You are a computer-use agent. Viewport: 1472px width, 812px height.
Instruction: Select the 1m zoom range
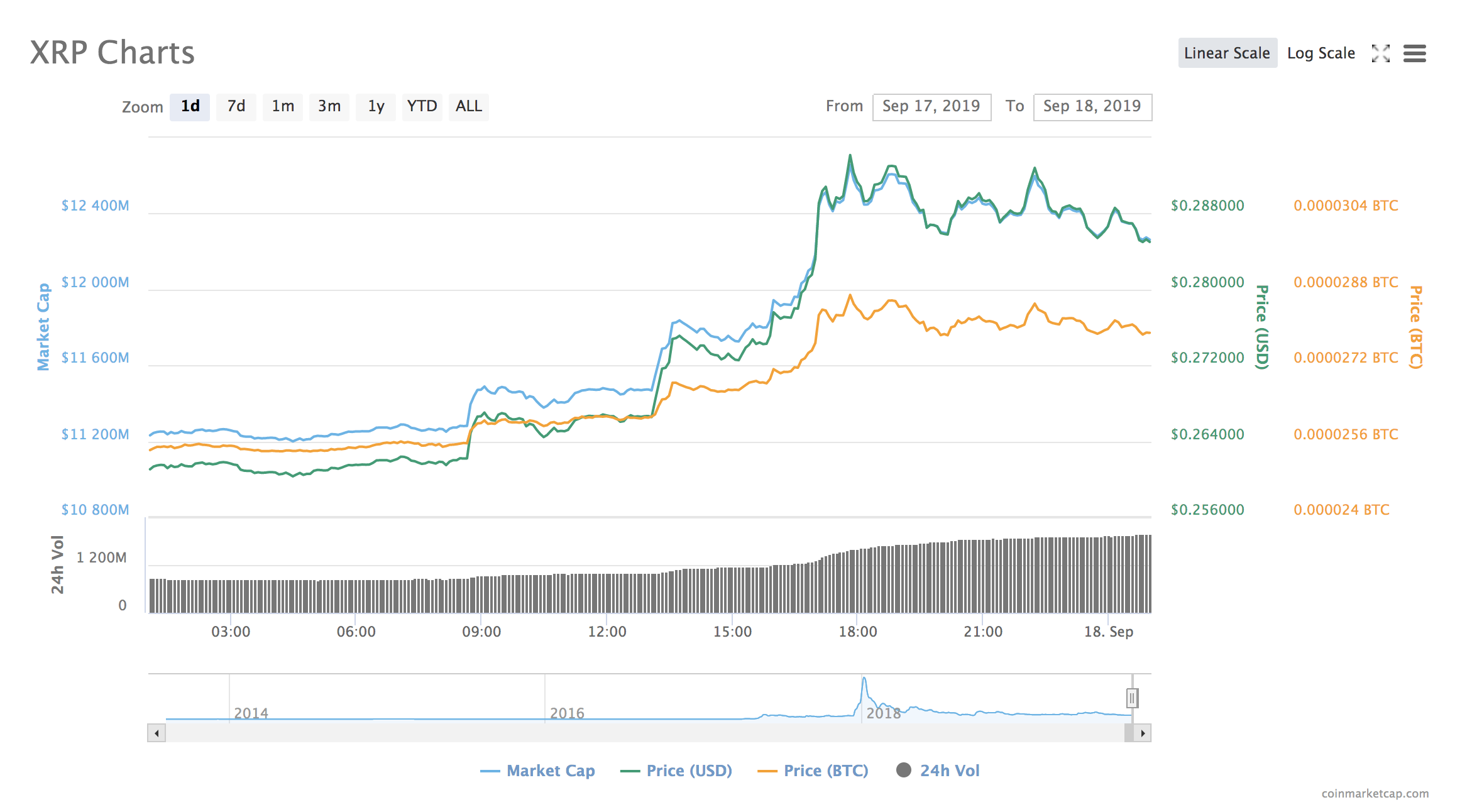click(282, 106)
